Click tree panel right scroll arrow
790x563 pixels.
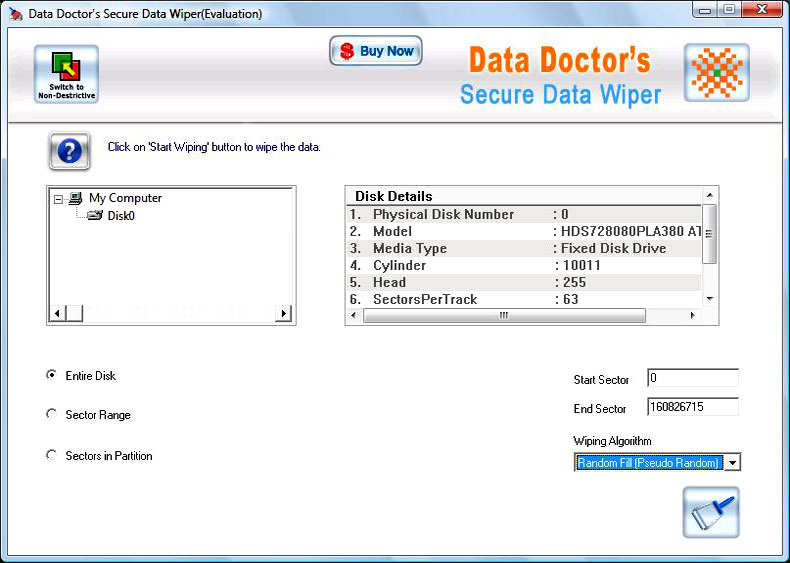(x=284, y=314)
